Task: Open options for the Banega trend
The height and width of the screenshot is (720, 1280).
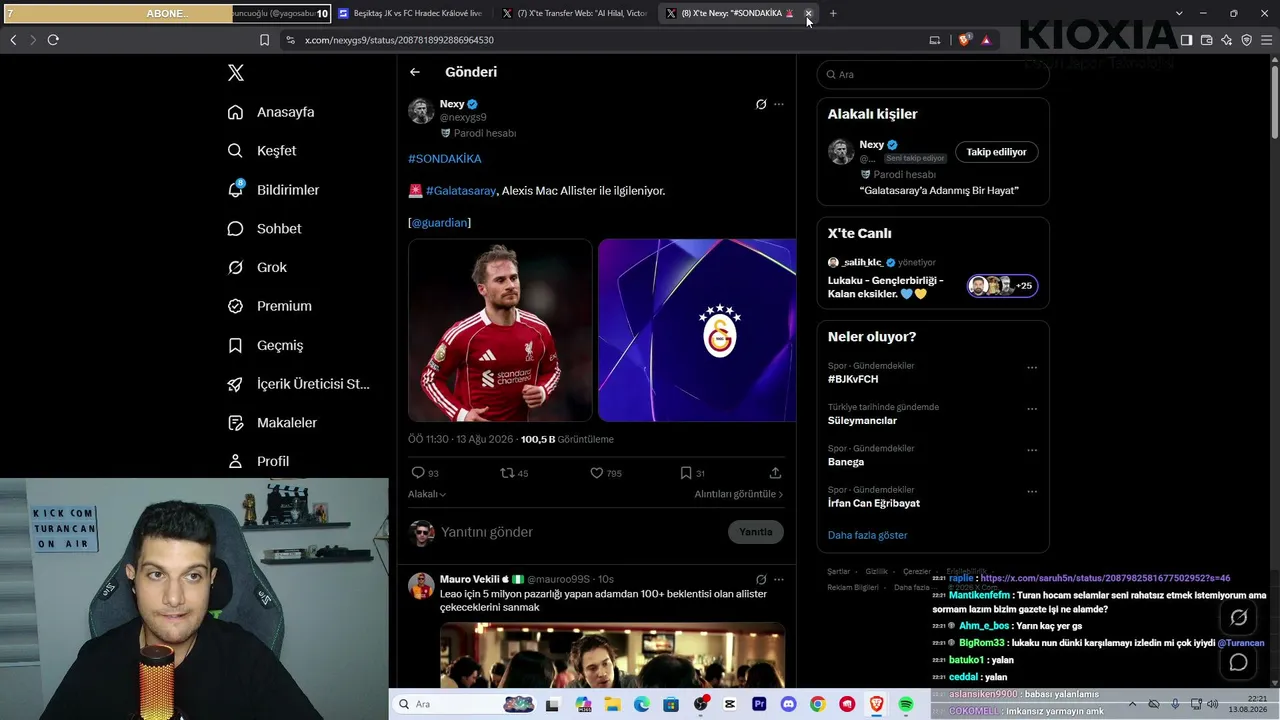Action: (1032, 450)
